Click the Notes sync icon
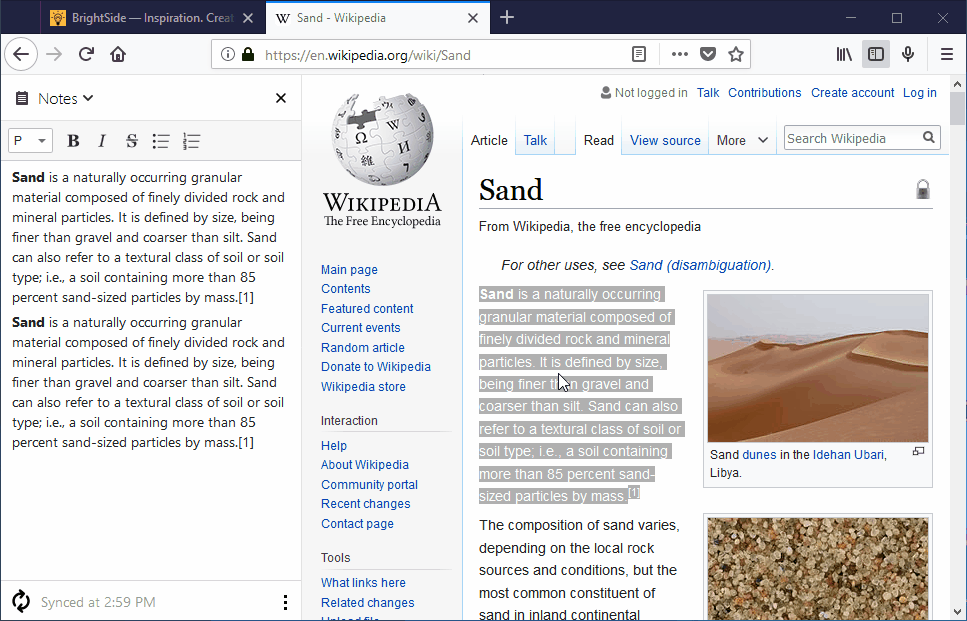This screenshot has height=621, width=967. (20, 601)
